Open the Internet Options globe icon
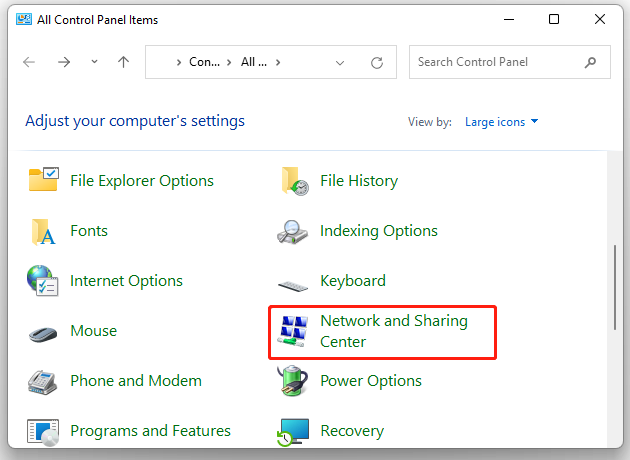The width and height of the screenshot is (630, 460). pyautogui.click(x=43, y=280)
